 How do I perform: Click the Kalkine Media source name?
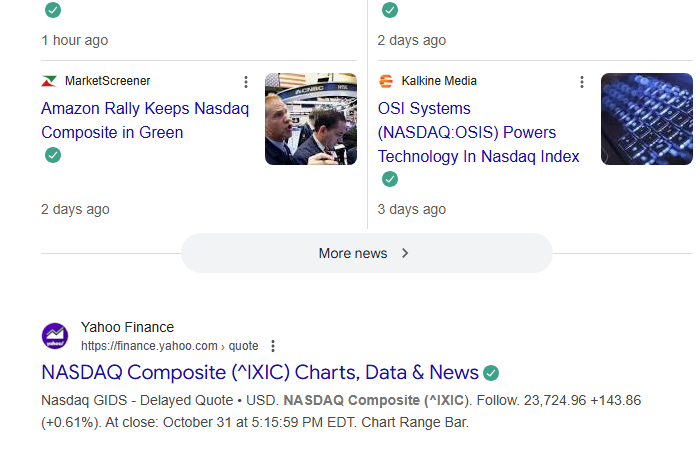click(439, 81)
